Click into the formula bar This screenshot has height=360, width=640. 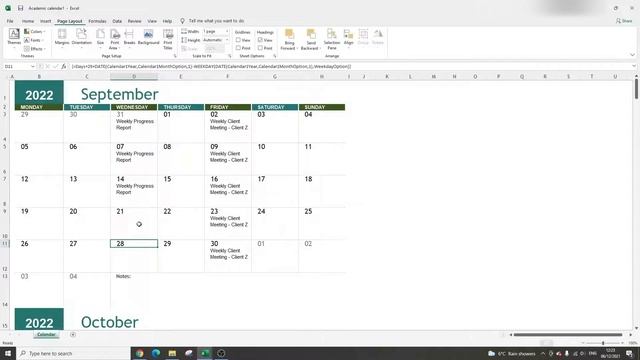point(350,66)
